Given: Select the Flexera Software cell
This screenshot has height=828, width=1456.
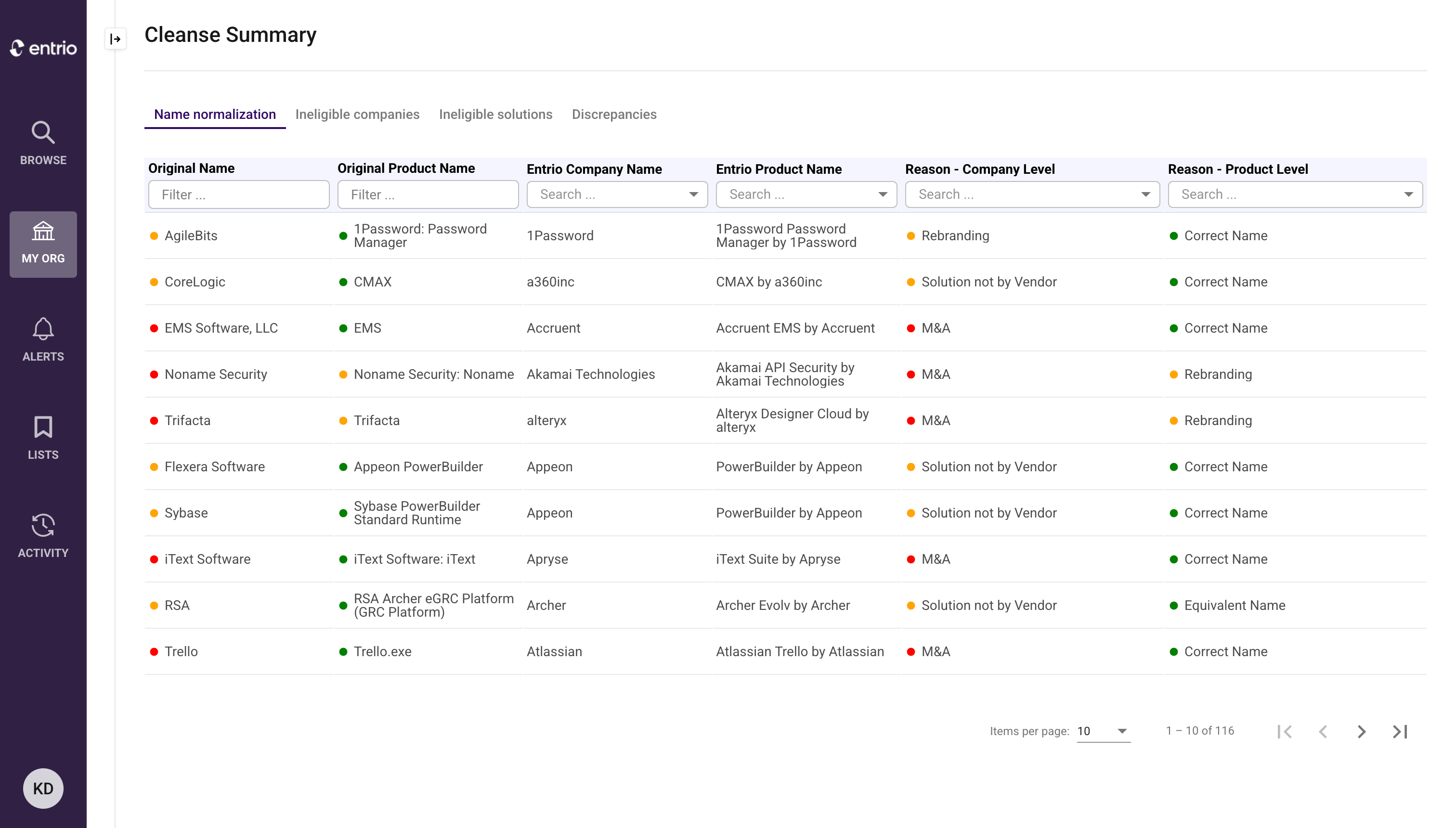Looking at the screenshot, I should pos(214,467).
